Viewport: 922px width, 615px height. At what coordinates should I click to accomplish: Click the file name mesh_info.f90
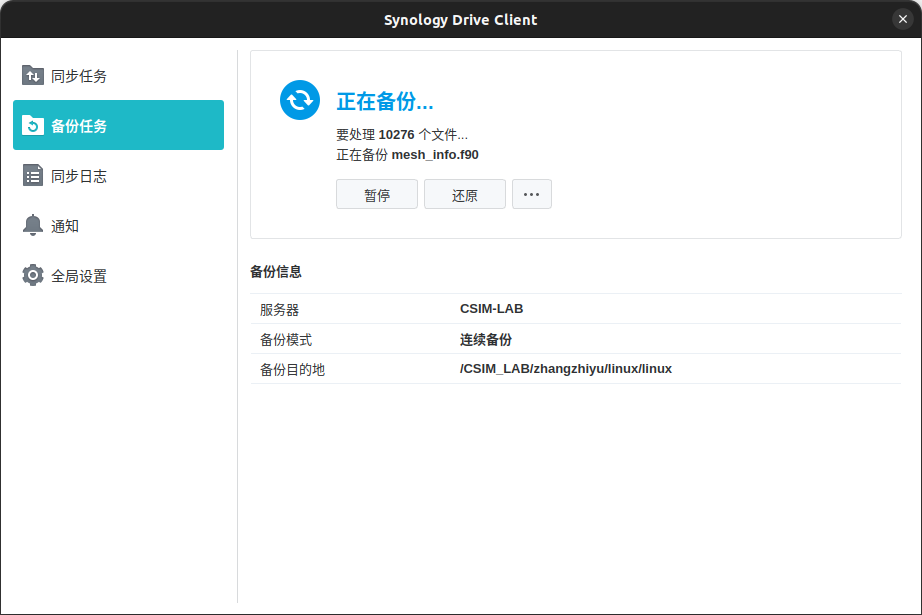point(435,155)
